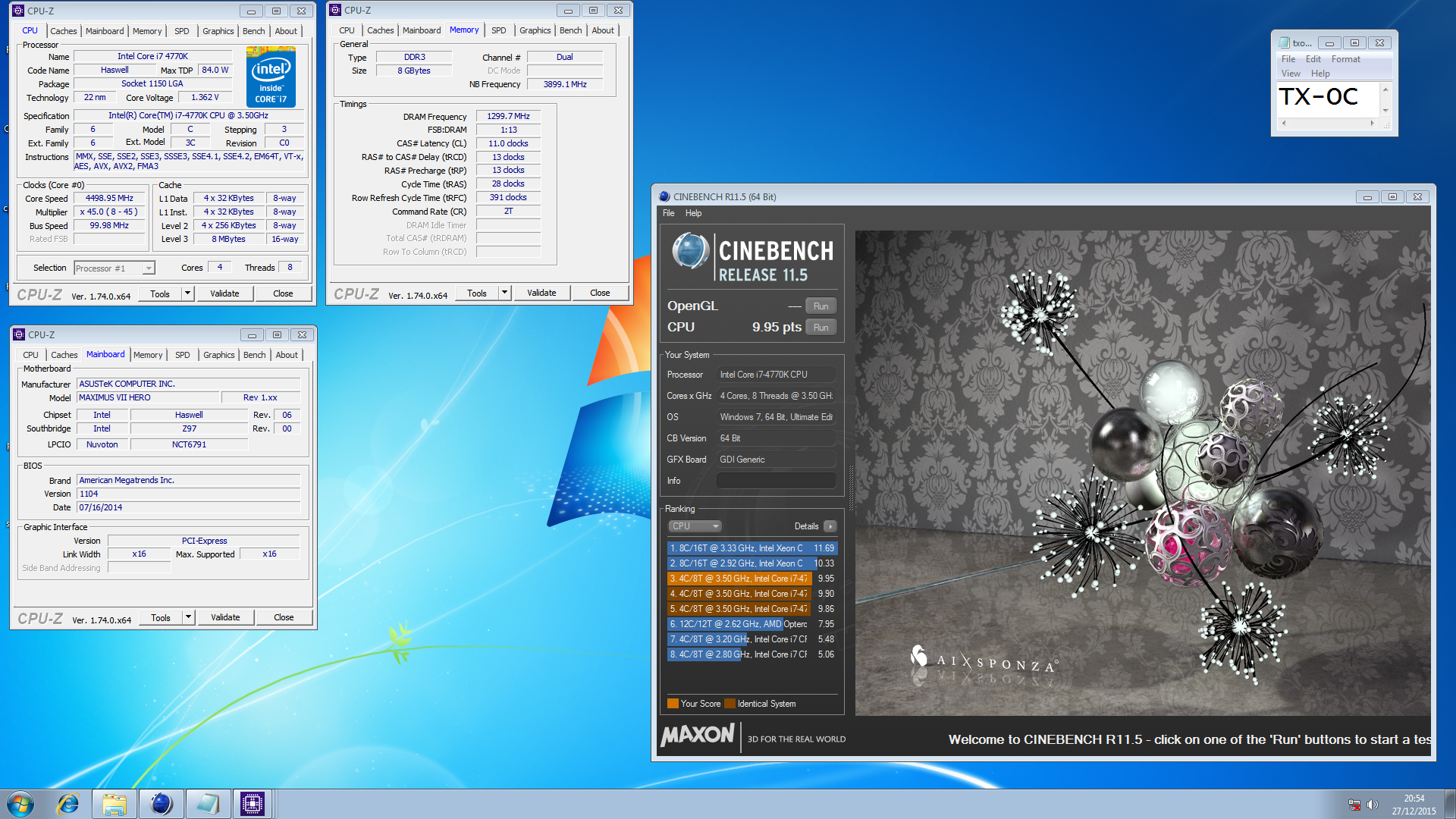
Task: Open Windows Explorer folder icon on taskbar
Action: (115, 804)
